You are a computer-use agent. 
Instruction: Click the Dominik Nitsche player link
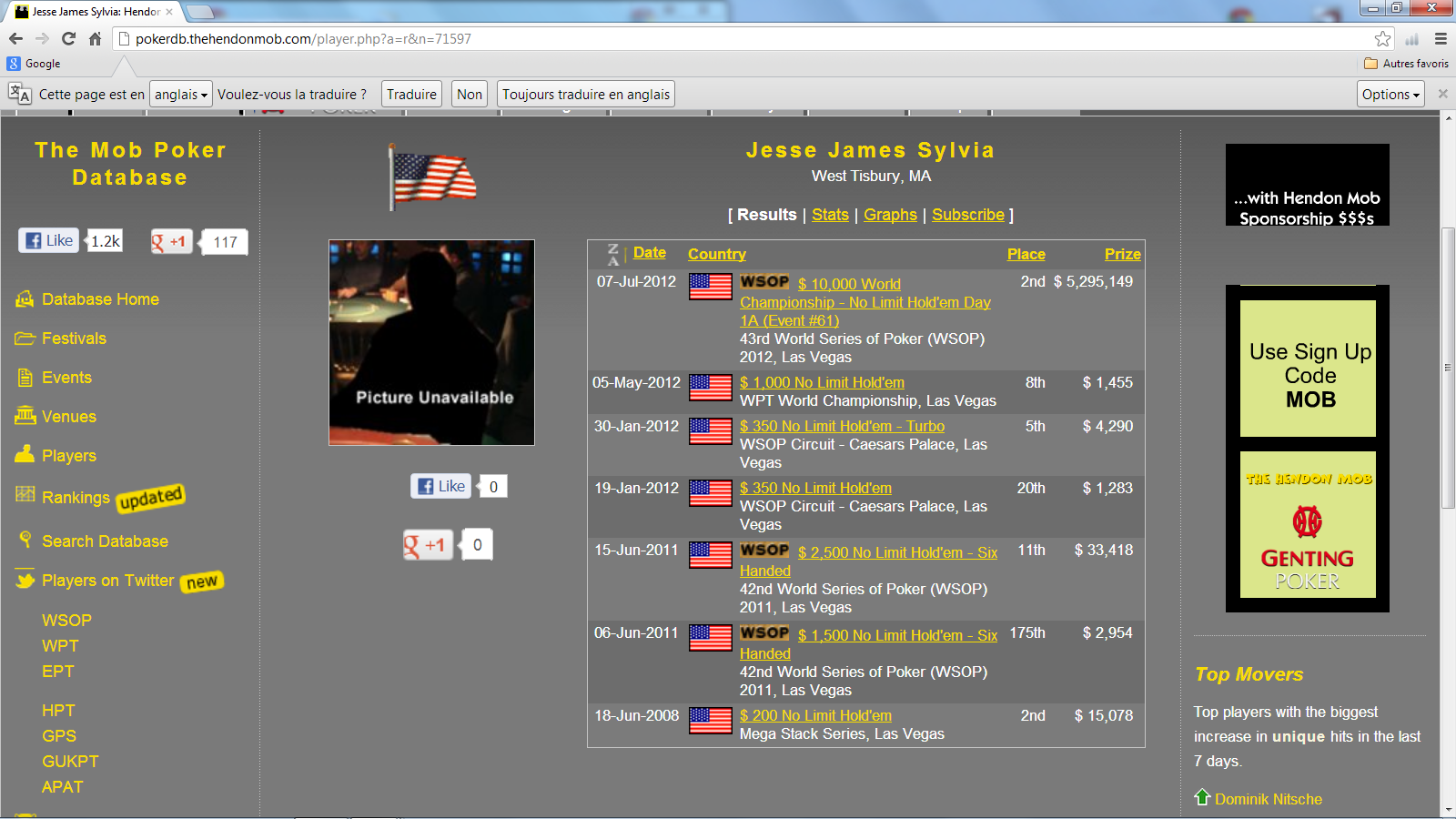tap(1269, 799)
